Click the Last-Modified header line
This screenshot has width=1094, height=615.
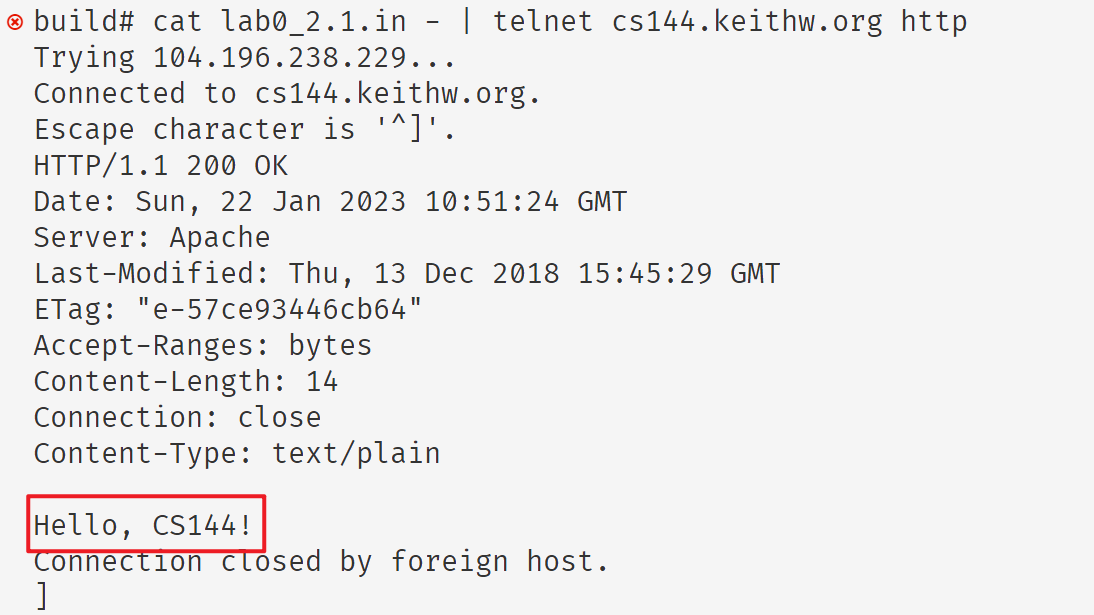(x=406, y=273)
